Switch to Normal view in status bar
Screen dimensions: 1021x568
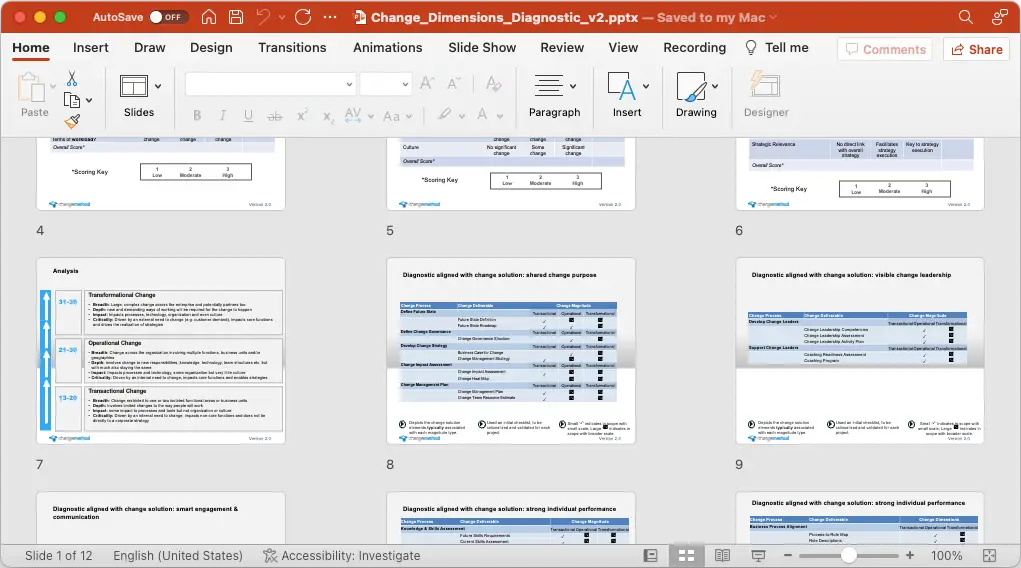pos(650,556)
